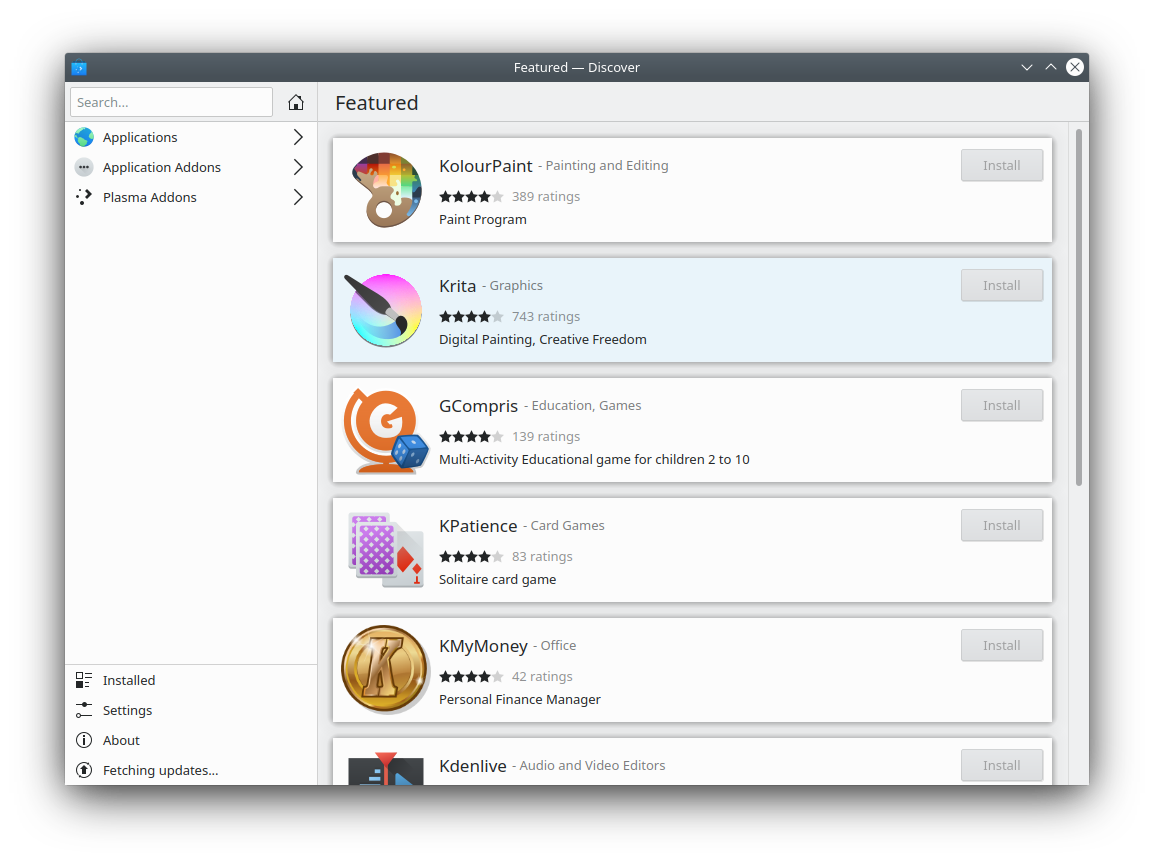Click 'Digital Painting, Creative Freedom' description
This screenshot has height=862, width=1154.
[x=543, y=339]
